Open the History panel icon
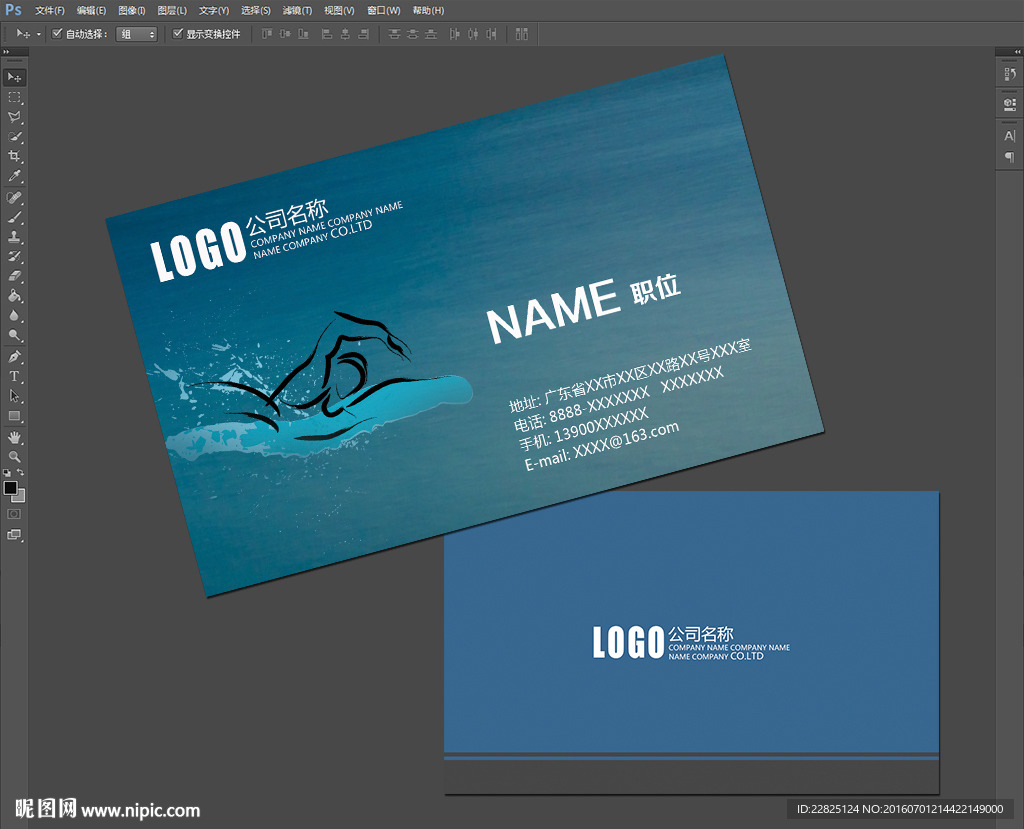The height and width of the screenshot is (829, 1024). (x=1009, y=73)
